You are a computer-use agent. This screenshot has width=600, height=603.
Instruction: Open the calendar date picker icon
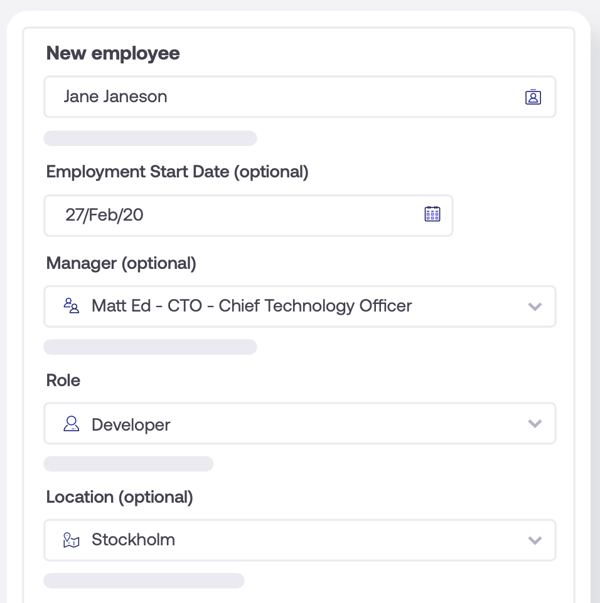pos(432,214)
